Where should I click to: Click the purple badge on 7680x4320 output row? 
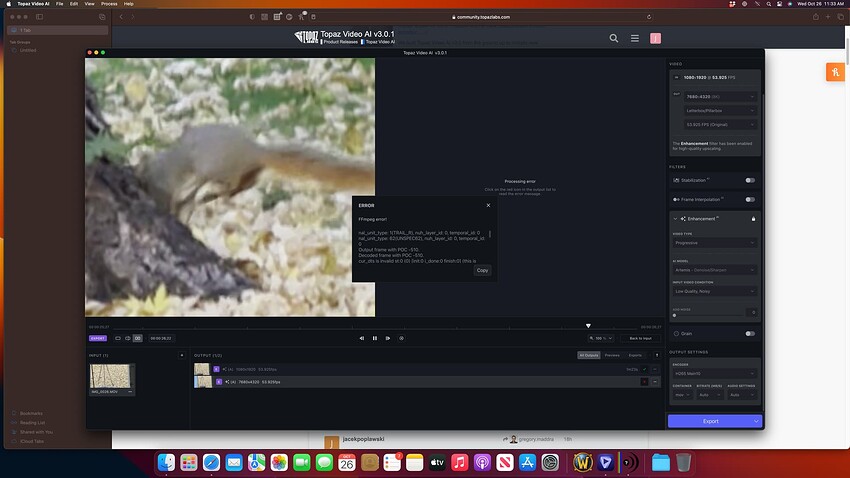coord(218,382)
